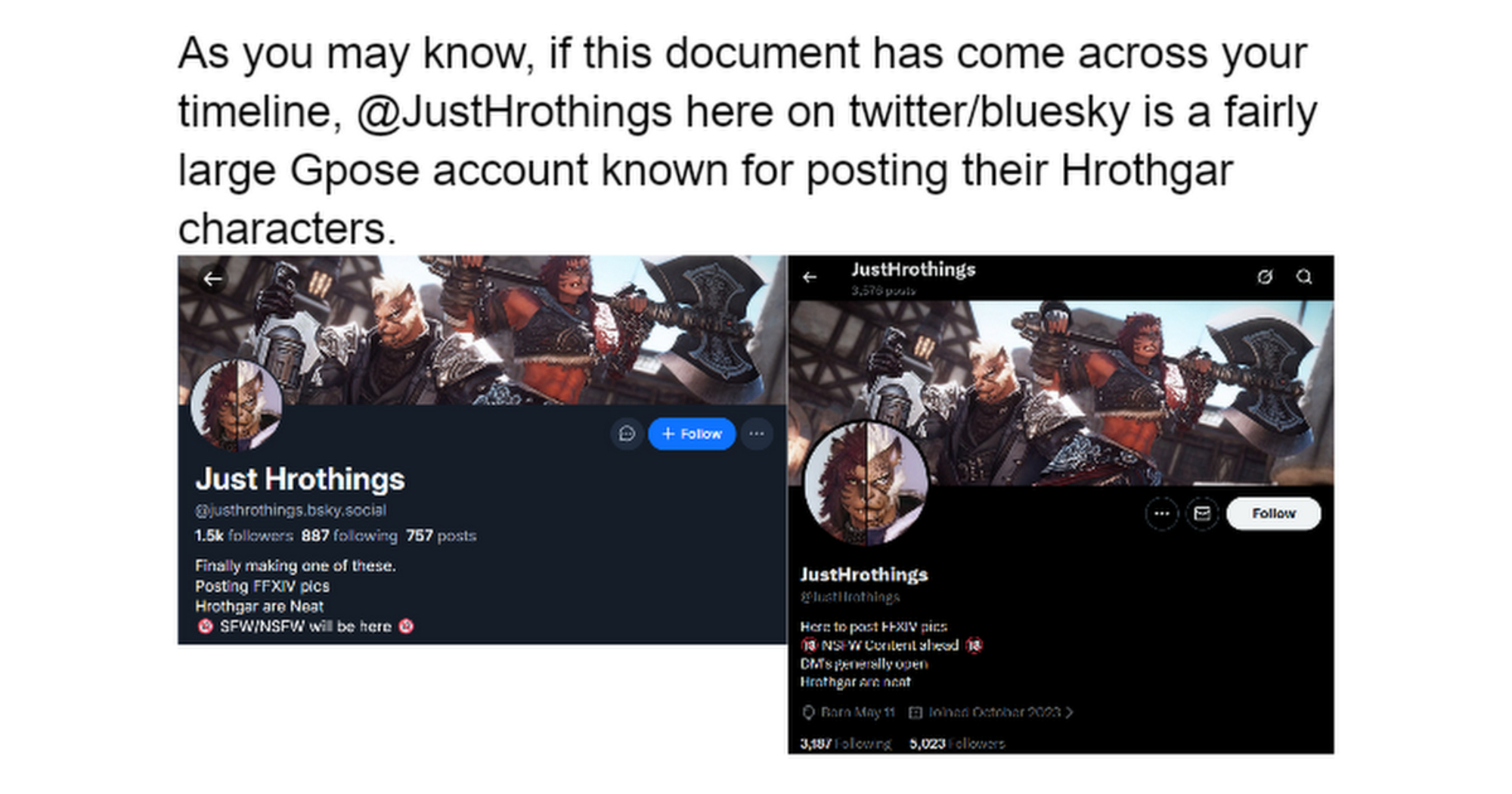Click the Twitter message envelope icon
This screenshot has height=794, width=1512.
pyautogui.click(x=1202, y=513)
